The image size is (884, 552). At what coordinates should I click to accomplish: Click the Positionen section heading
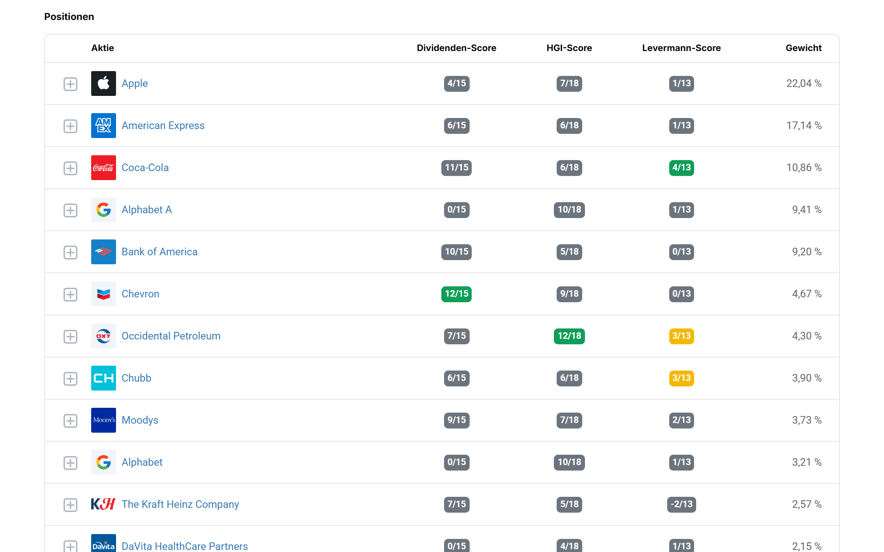(69, 17)
